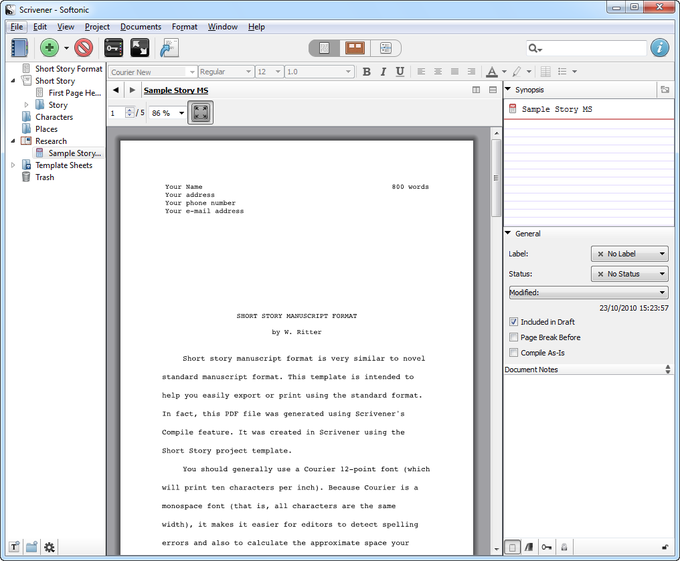The height and width of the screenshot is (561, 680).
Task: Collapse the Research folder
Action: [x=13, y=141]
